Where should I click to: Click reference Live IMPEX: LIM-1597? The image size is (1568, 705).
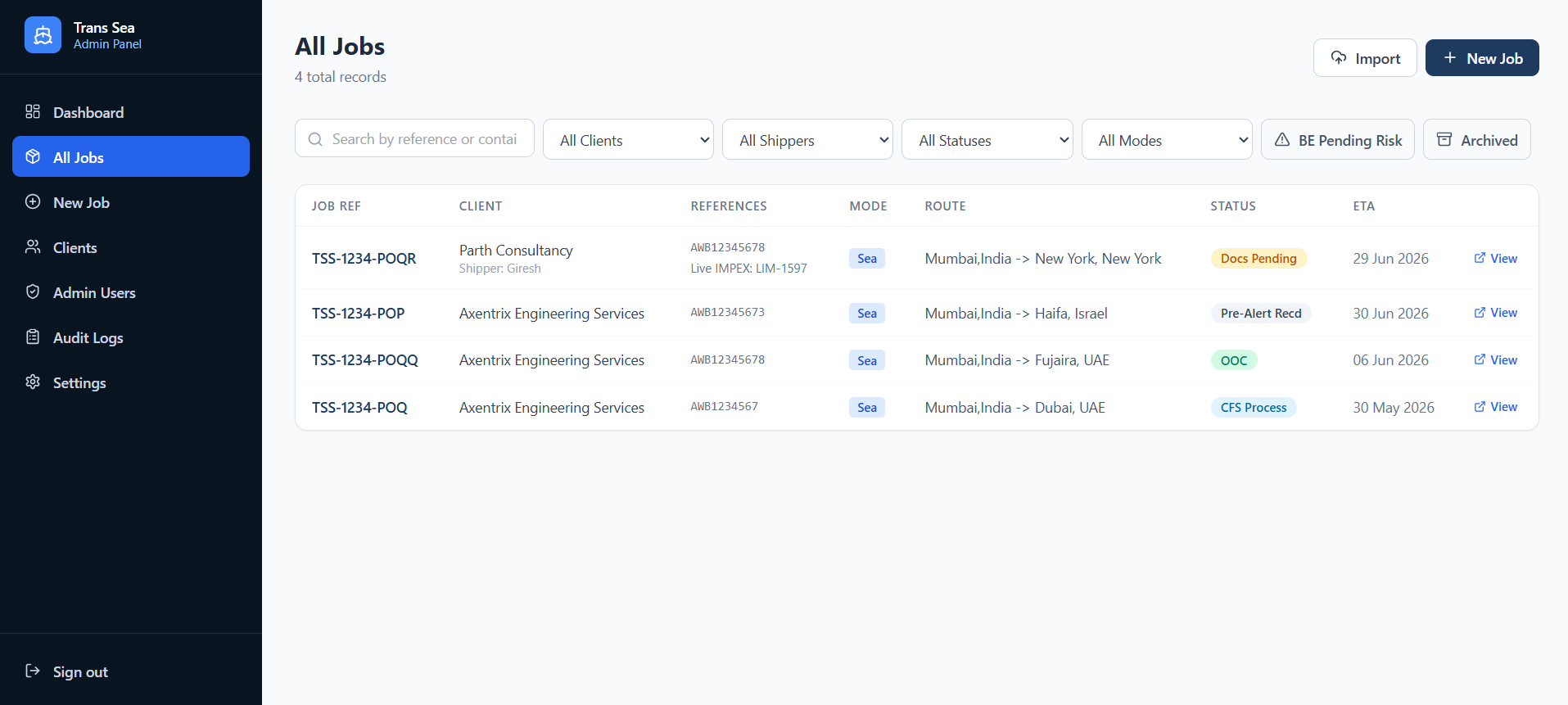748,268
